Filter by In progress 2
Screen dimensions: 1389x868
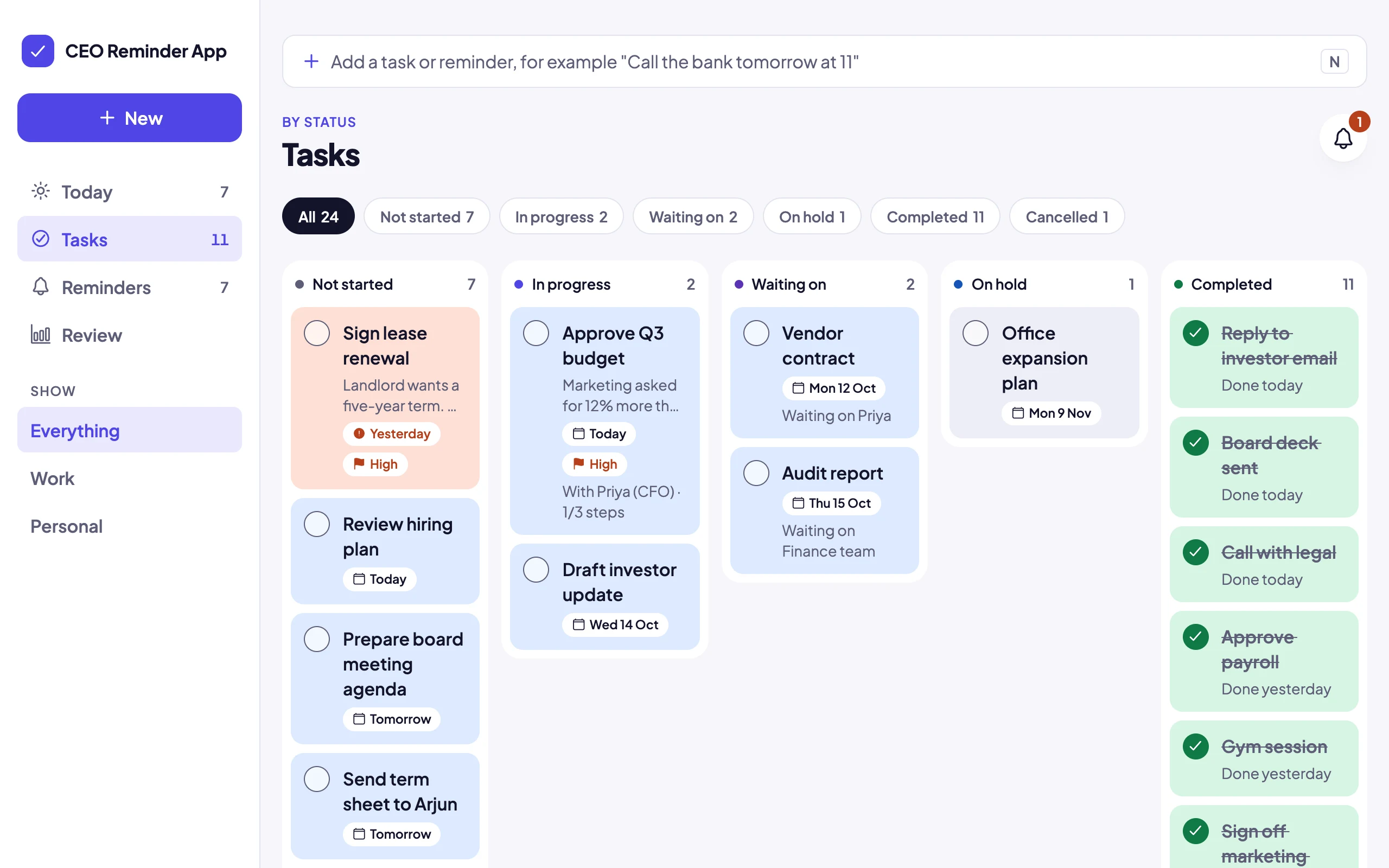(x=561, y=216)
